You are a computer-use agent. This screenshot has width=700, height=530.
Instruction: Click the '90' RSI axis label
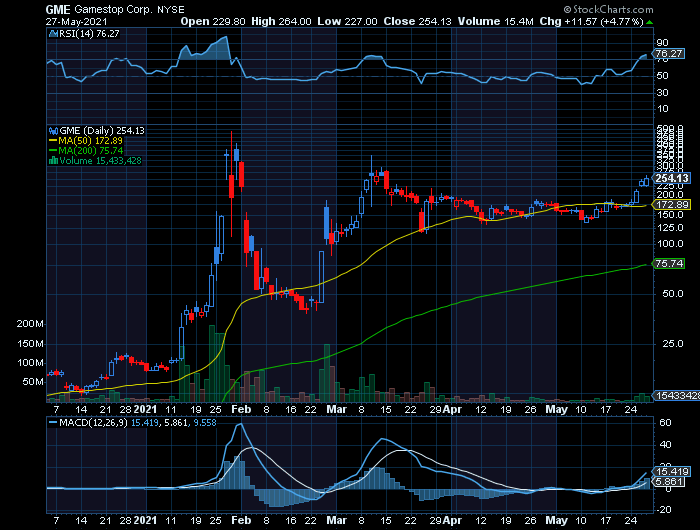(x=662, y=43)
